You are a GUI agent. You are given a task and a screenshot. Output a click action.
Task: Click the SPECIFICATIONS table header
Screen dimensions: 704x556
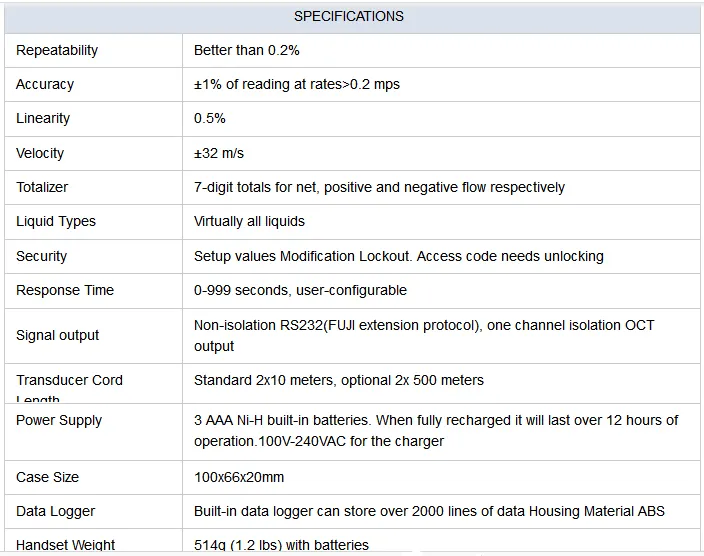click(349, 16)
